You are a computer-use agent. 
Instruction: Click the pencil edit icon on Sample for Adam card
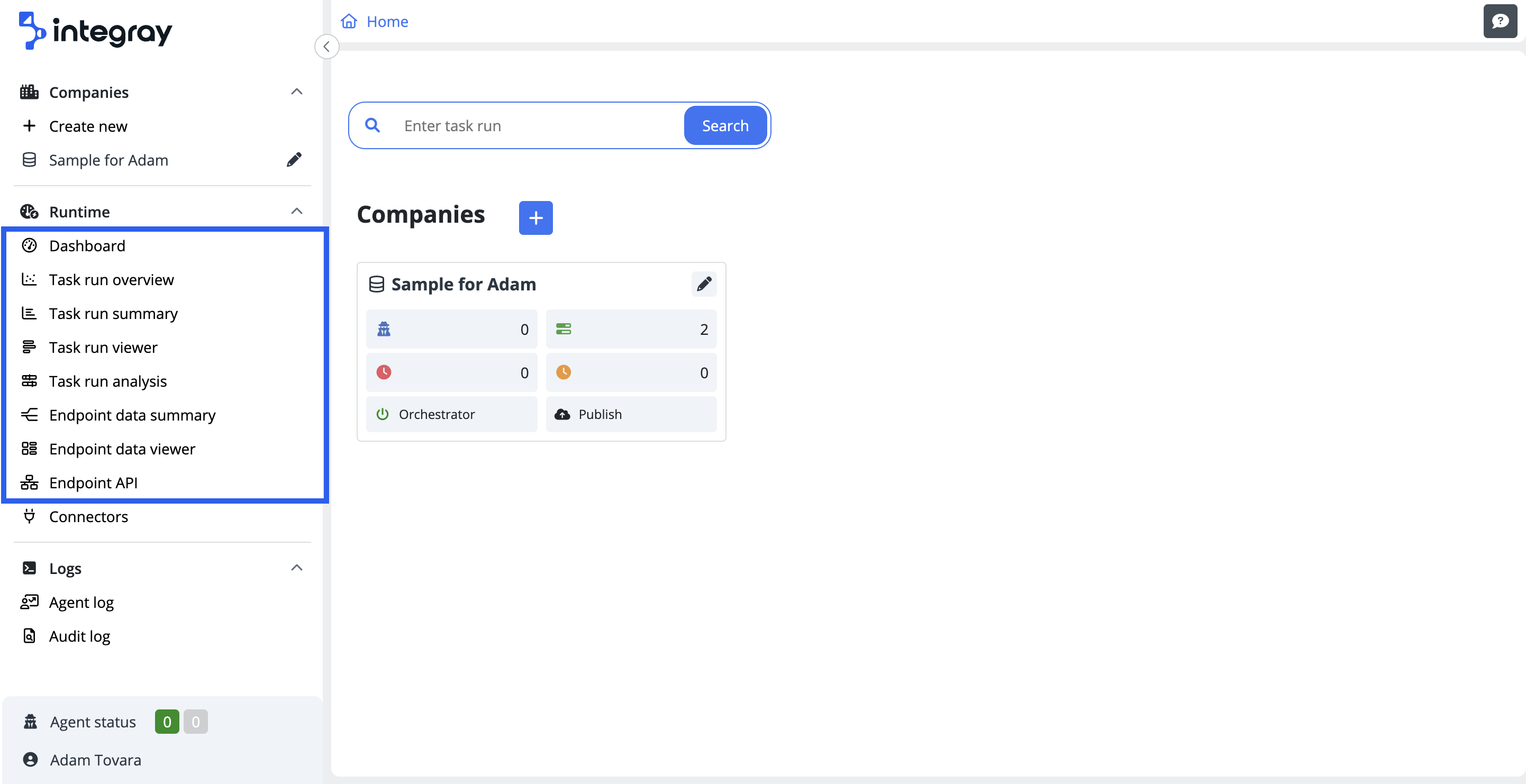point(703,284)
